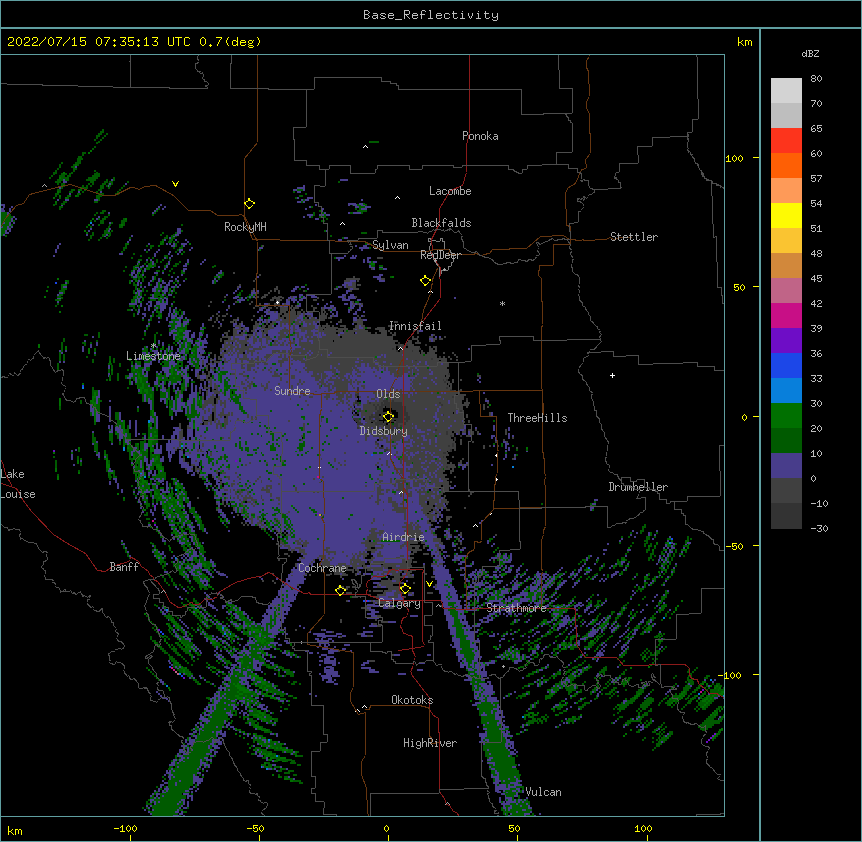Select the Olds city label
This screenshot has height=842, width=862.
(x=388, y=394)
